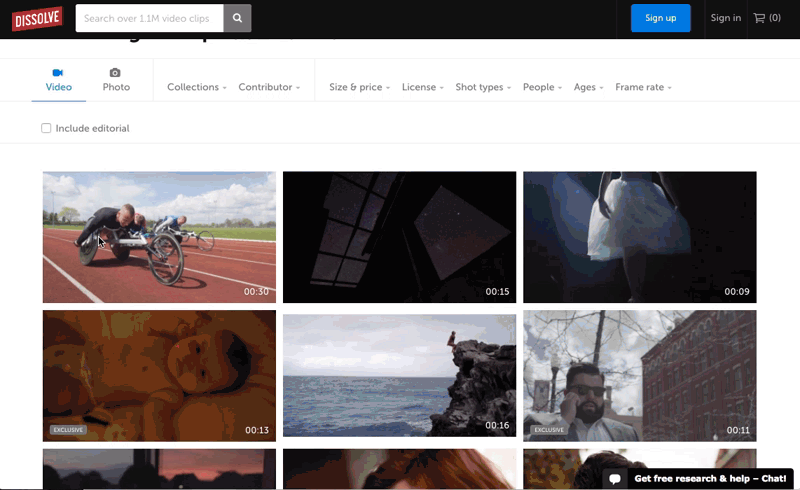Click EXCLUSIVE badge on man with sunglasses clip
Viewport: 800px width, 490px height.
pos(549,430)
